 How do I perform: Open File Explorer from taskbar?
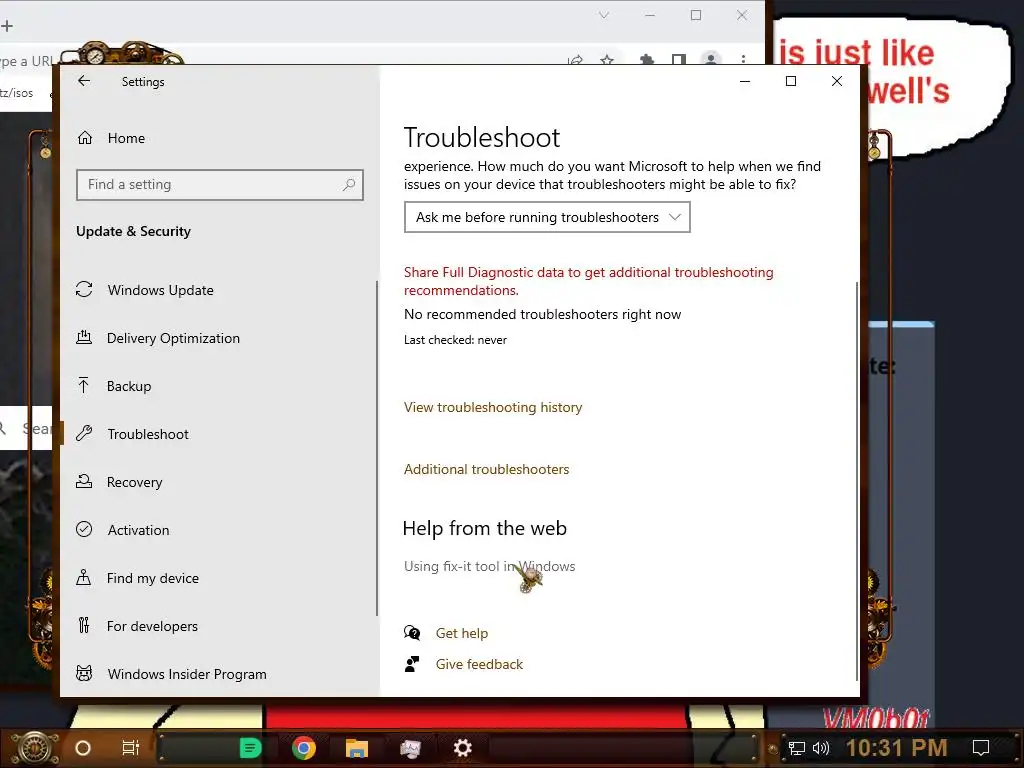click(357, 748)
